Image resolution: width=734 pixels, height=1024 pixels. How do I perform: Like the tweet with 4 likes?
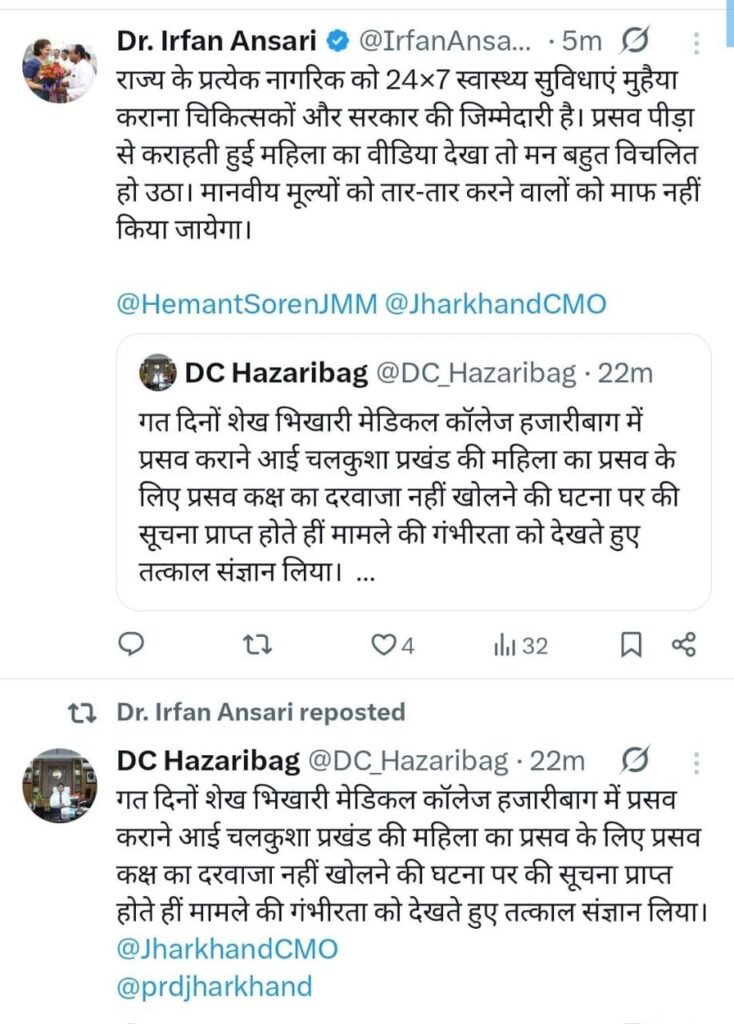coord(383,646)
